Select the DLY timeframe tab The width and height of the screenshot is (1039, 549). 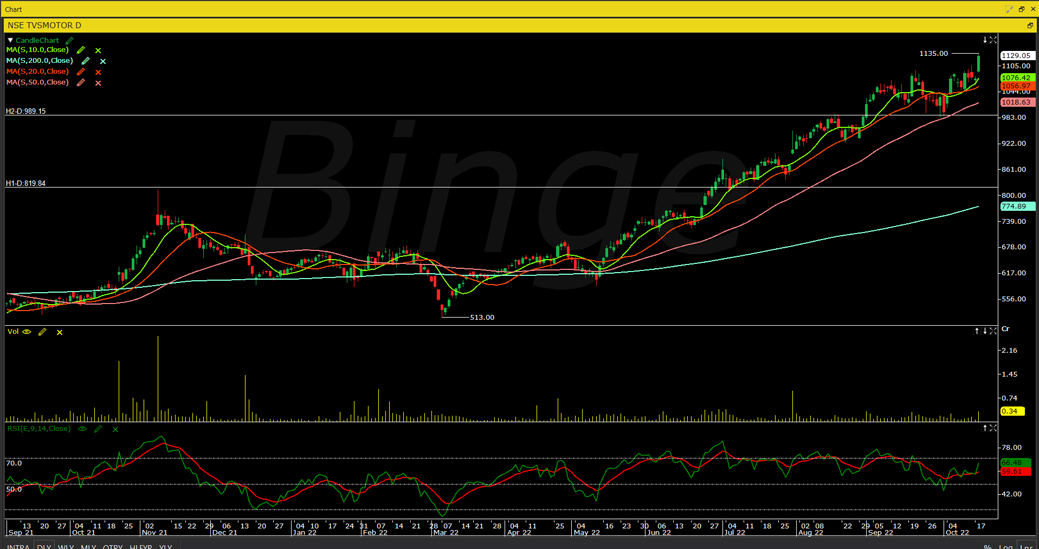coord(44,546)
